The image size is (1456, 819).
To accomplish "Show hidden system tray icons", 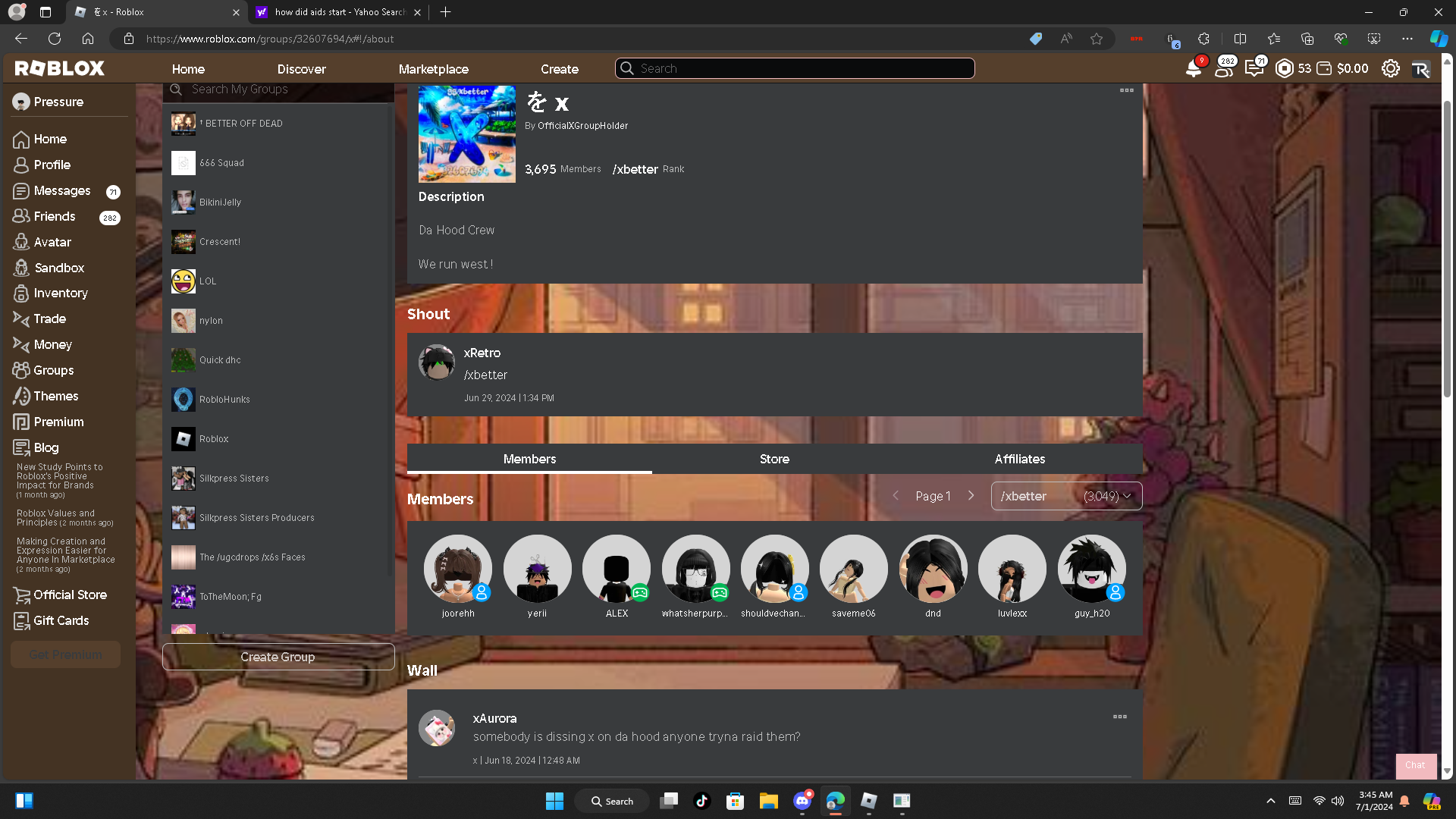I will [1271, 801].
